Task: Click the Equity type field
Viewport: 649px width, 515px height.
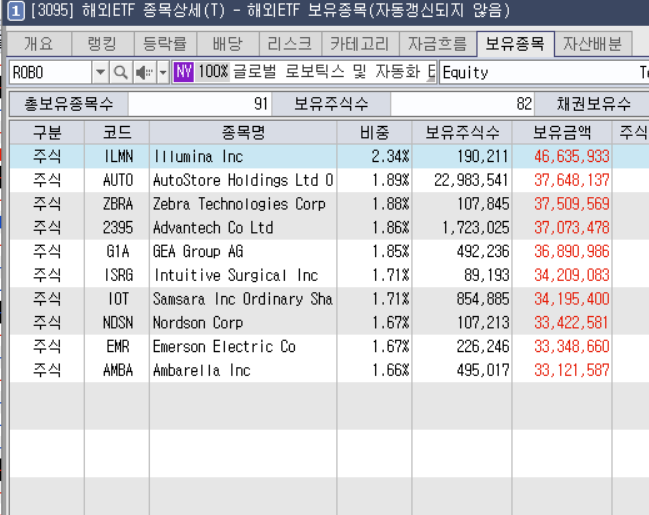Action: (x=544, y=72)
